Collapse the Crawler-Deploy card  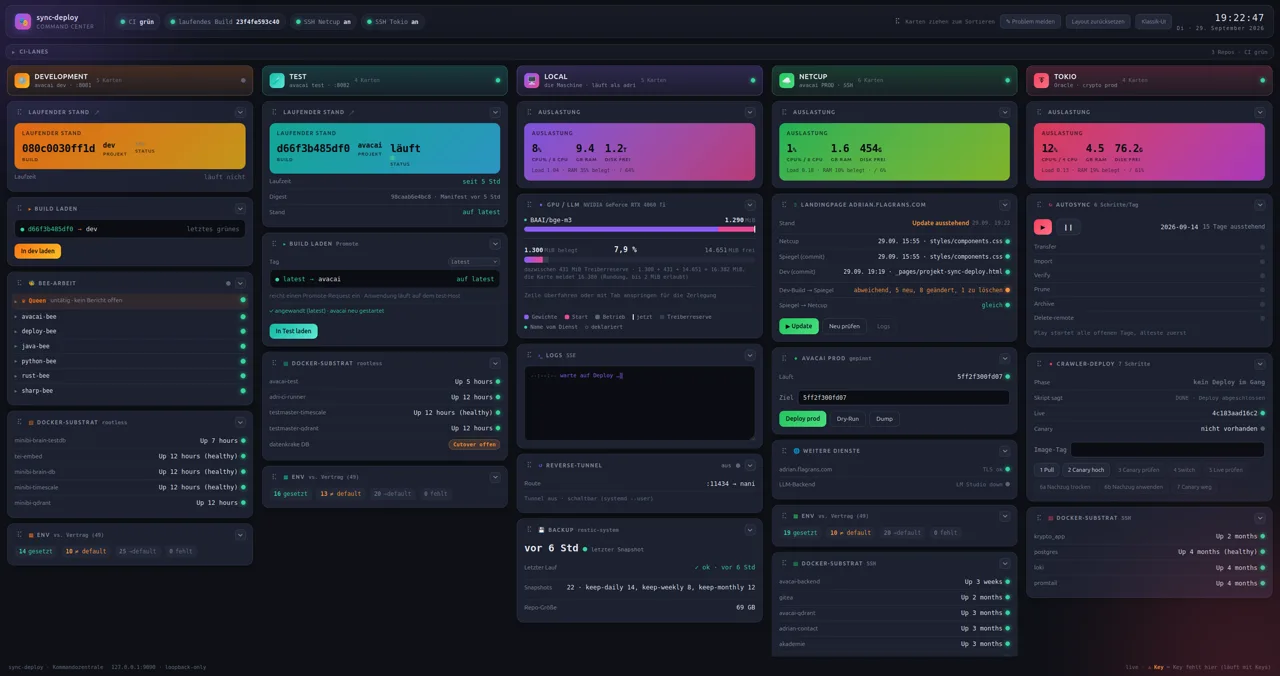pos(1260,363)
